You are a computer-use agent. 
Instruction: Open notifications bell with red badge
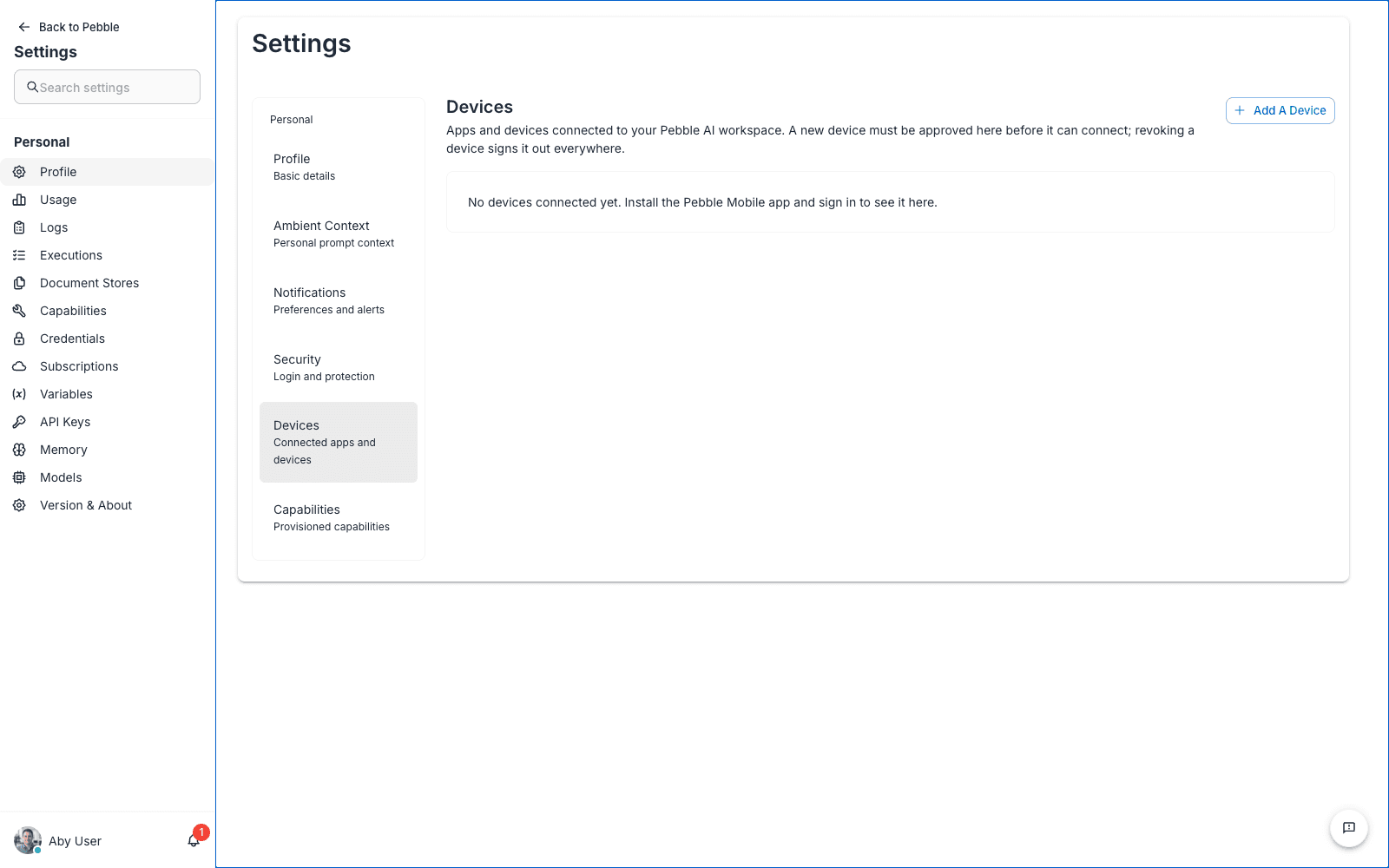click(x=194, y=840)
